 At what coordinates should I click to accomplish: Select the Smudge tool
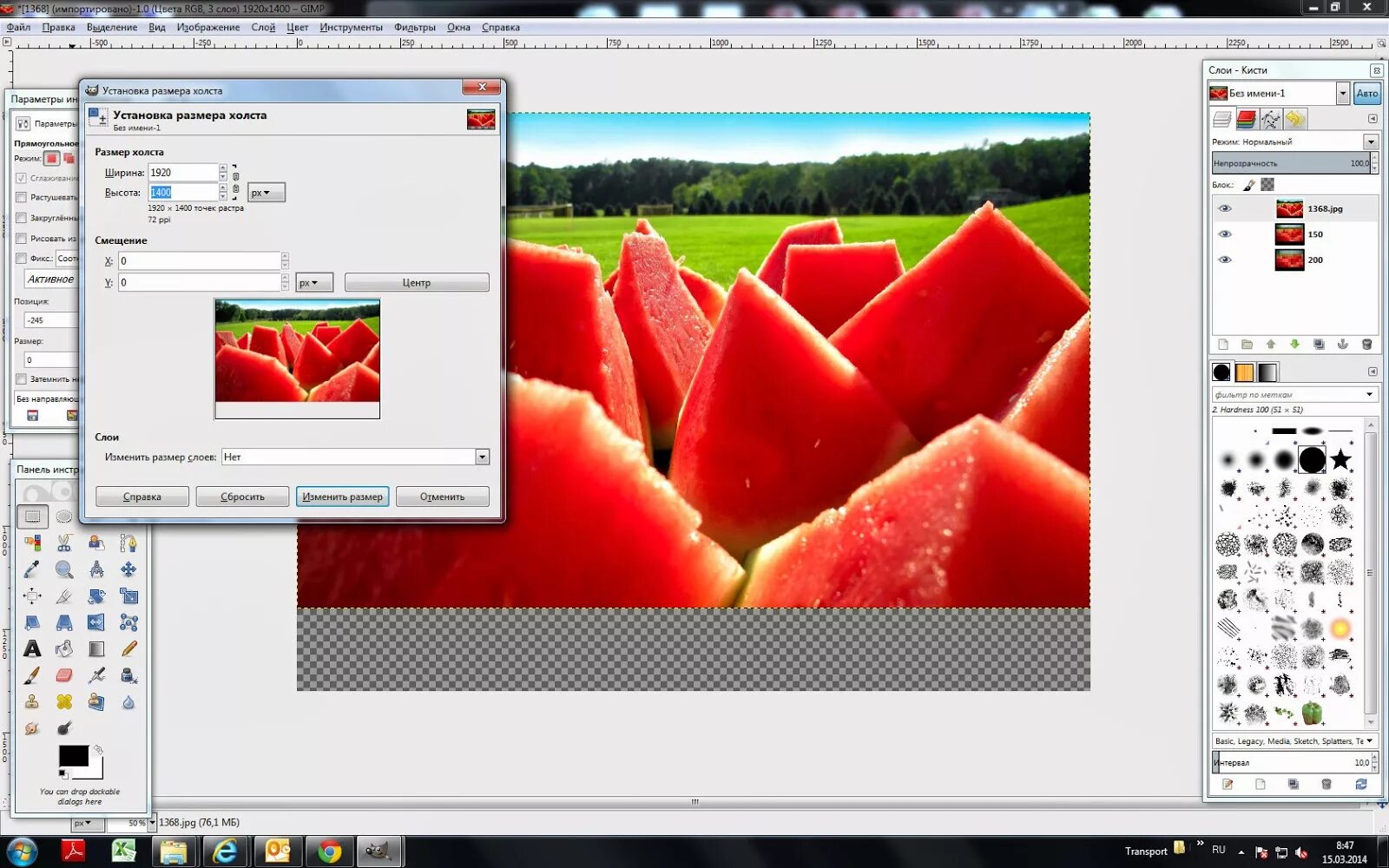click(x=32, y=728)
